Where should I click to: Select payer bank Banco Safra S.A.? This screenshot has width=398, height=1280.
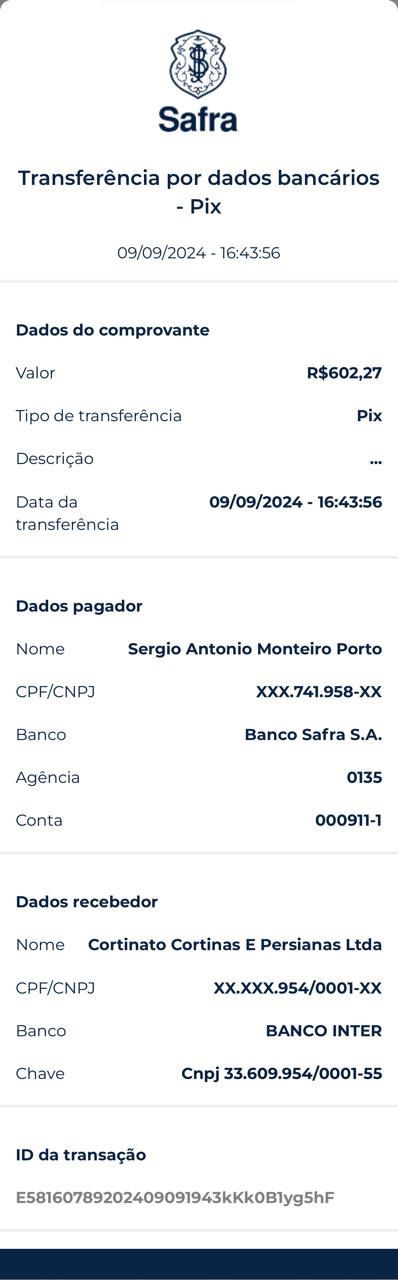(313, 735)
